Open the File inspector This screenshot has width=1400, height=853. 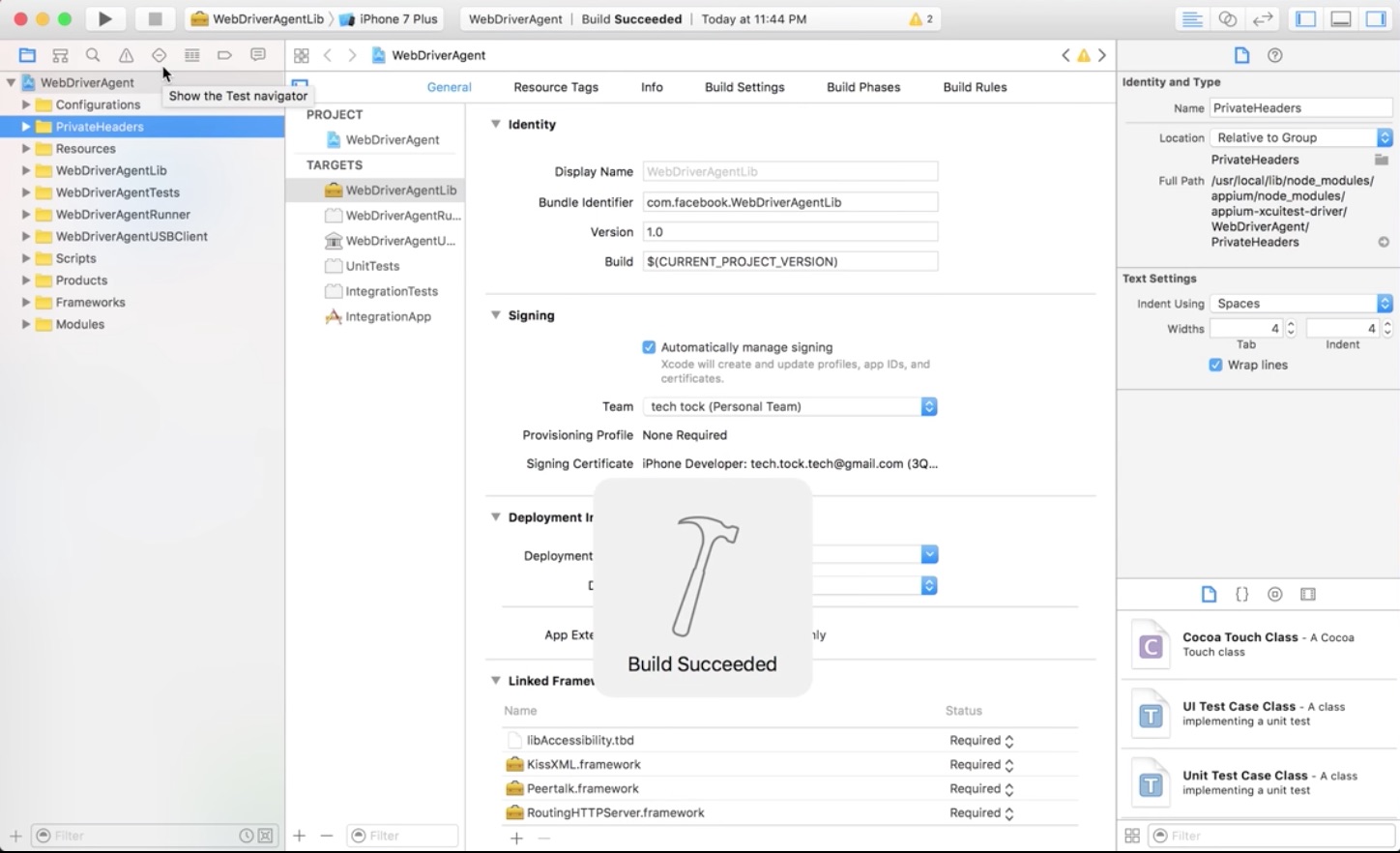click(x=1241, y=55)
